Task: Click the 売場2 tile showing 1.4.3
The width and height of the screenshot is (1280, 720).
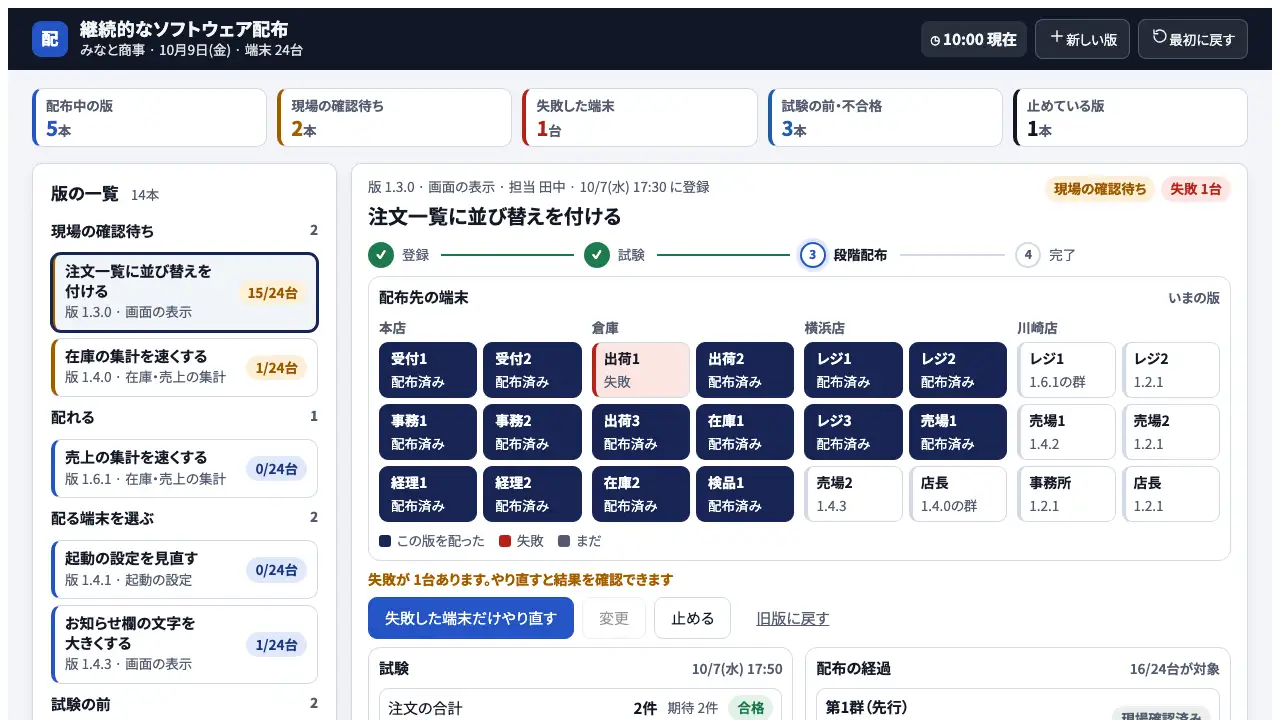Action: coord(854,494)
